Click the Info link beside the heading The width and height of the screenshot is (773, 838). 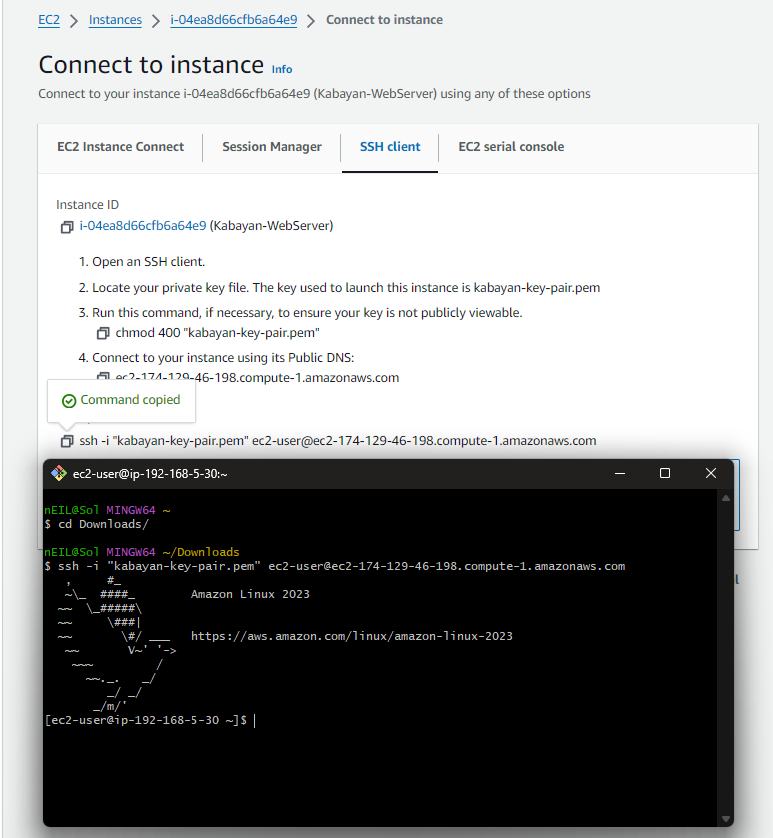(281, 69)
